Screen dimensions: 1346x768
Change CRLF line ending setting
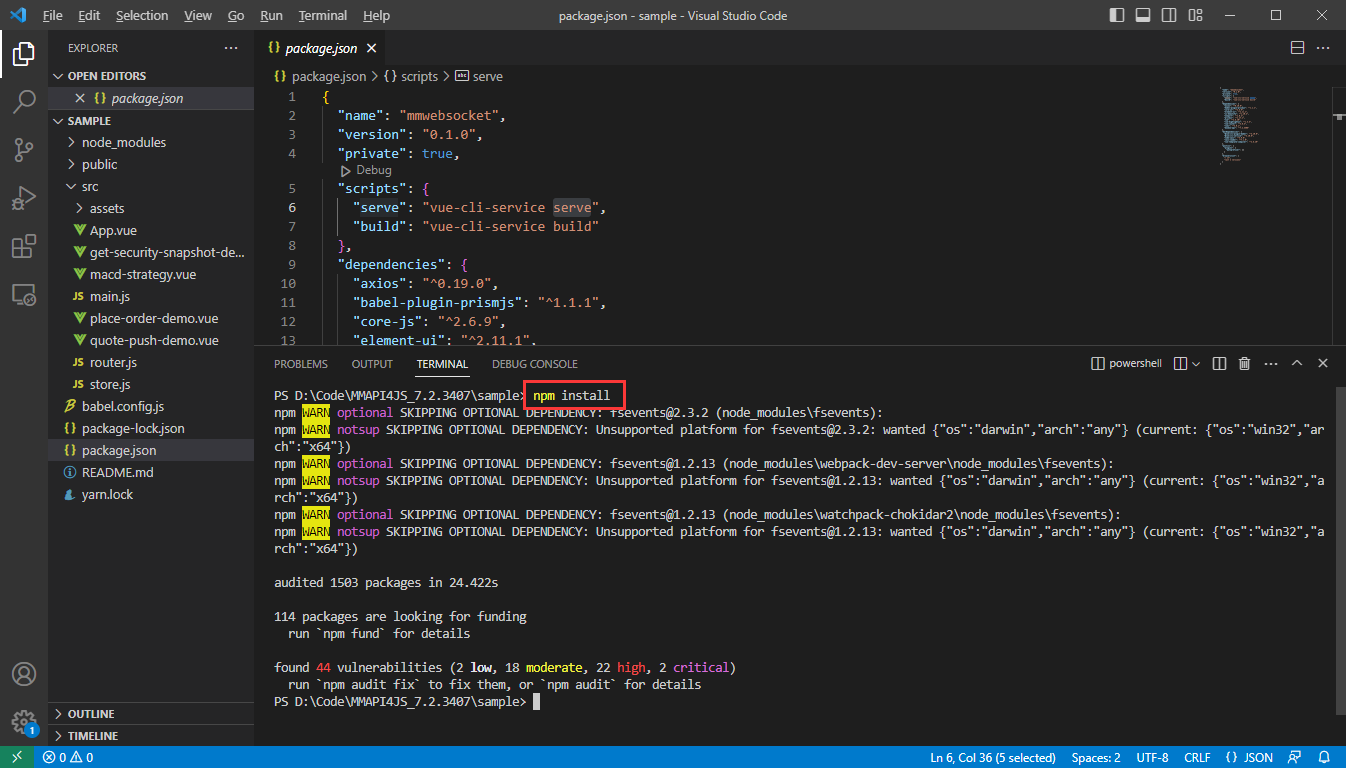(1197, 758)
